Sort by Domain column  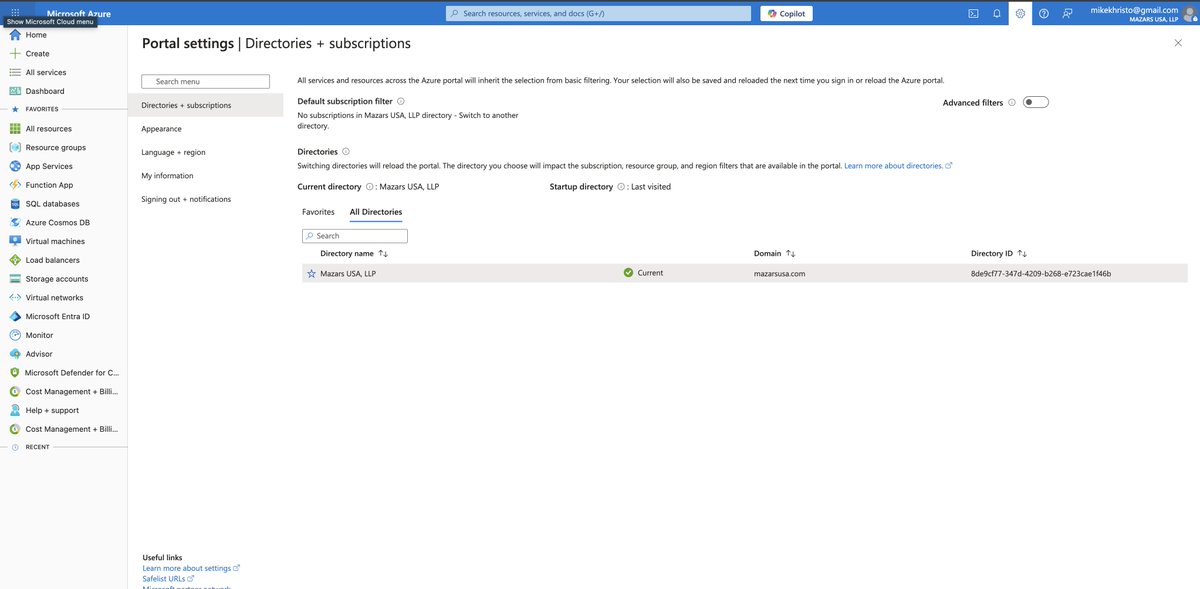pos(775,254)
